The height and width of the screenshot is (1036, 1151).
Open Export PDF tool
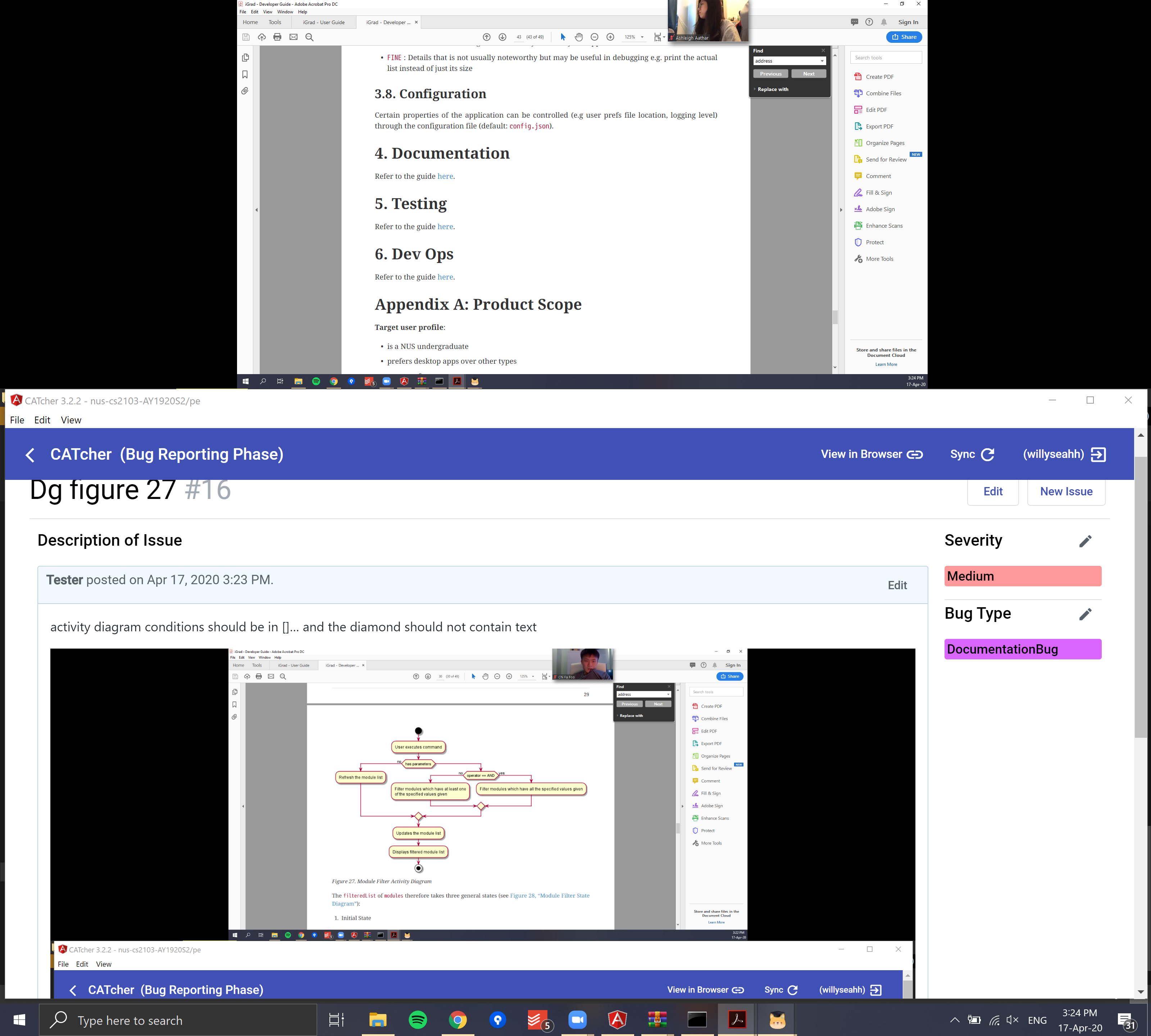pyautogui.click(x=879, y=126)
